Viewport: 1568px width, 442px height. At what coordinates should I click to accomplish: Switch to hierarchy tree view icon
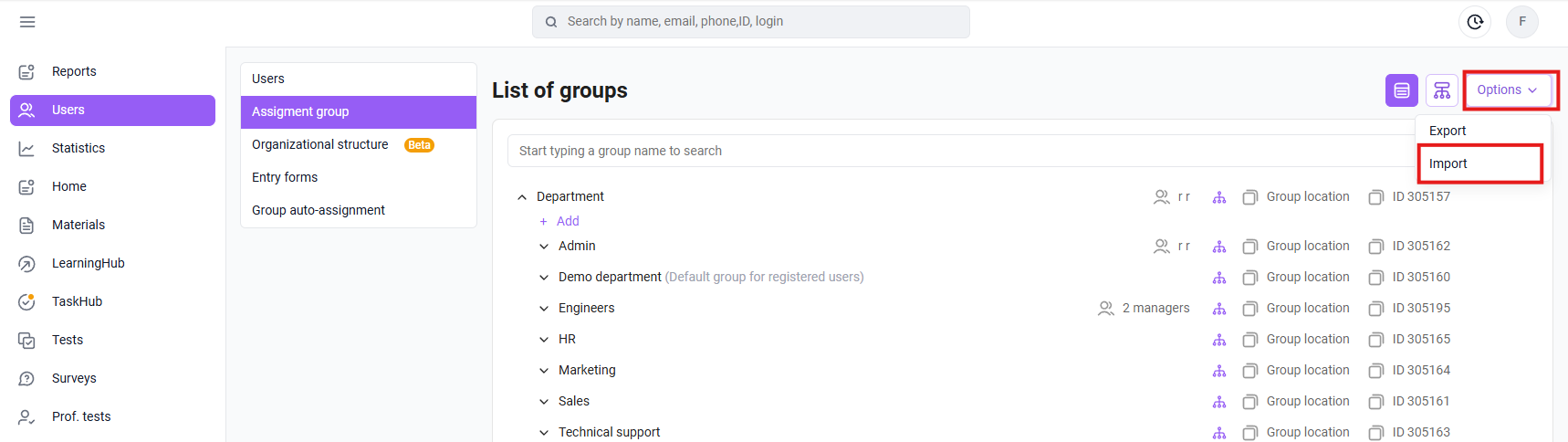[1442, 90]
